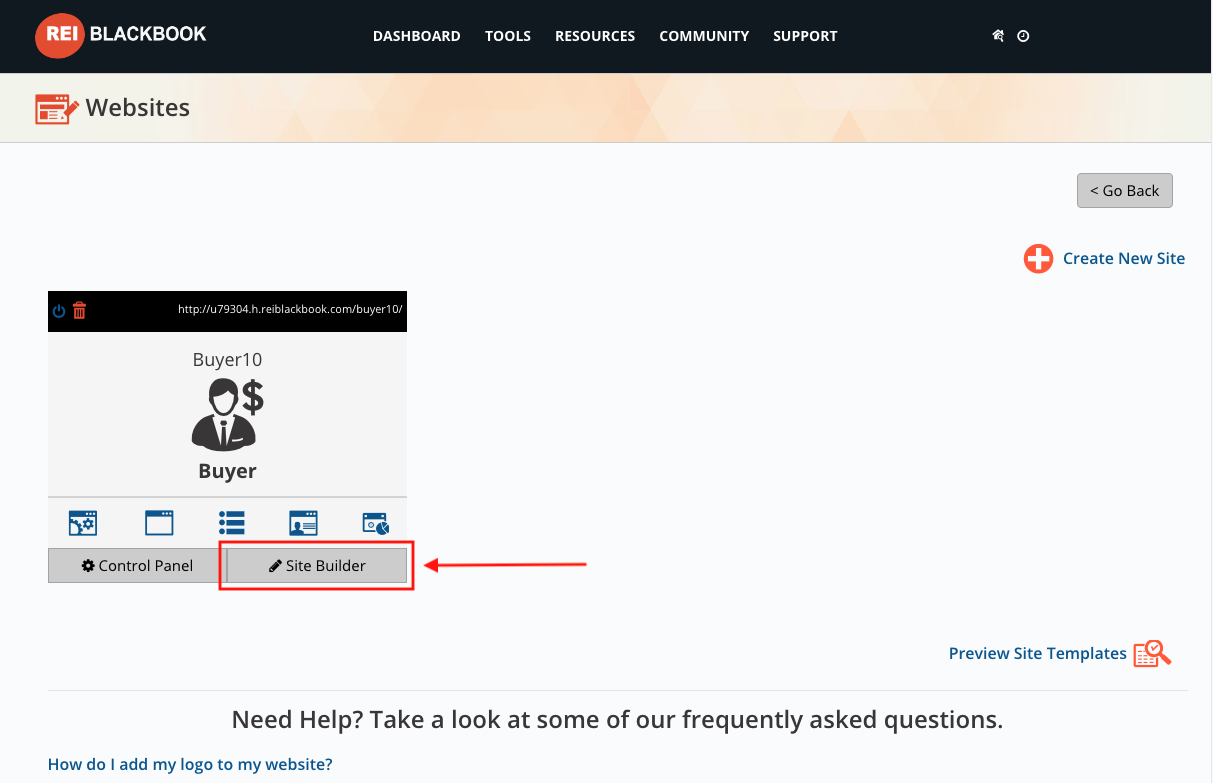Click the window with gears settings icon
This screenshot has height=783, width=1213.
tap(82, 523)
